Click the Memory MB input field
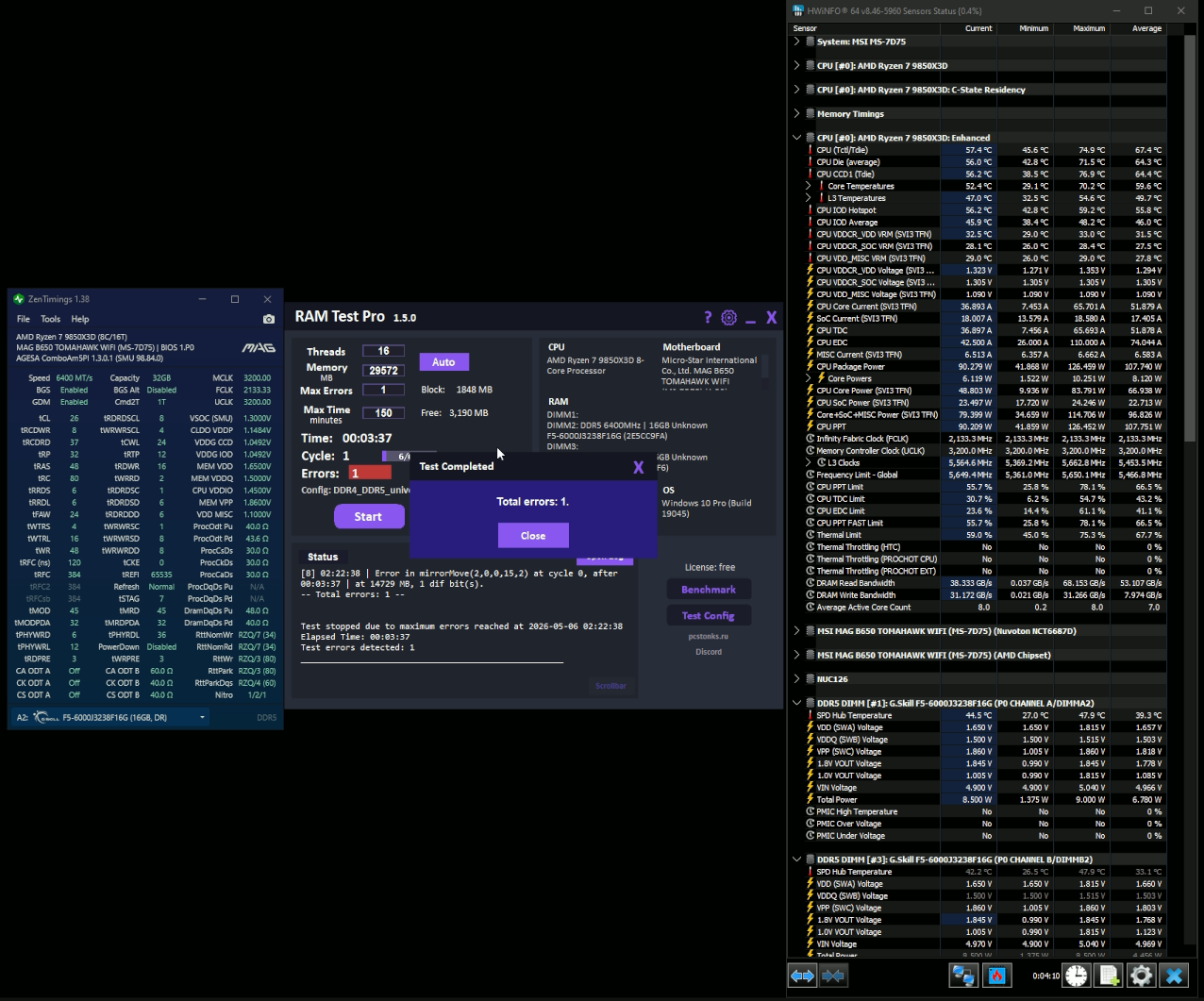Image resolution: width=1204 pixels, height=1001 pixels. pos(383,371)
